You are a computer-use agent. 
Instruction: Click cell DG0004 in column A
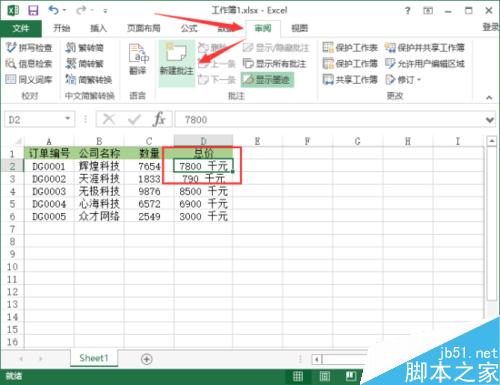point(49,204)
